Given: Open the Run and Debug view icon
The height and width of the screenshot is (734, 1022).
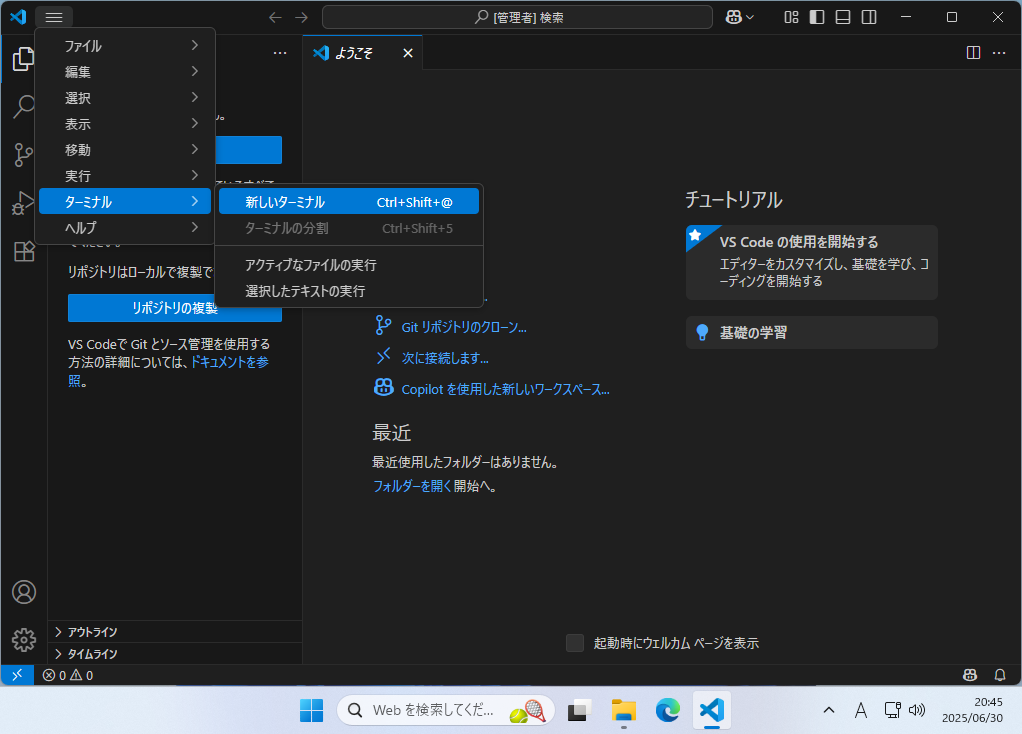Looking at the screenshot, I should pyautogui.click(x=23, y=203).
